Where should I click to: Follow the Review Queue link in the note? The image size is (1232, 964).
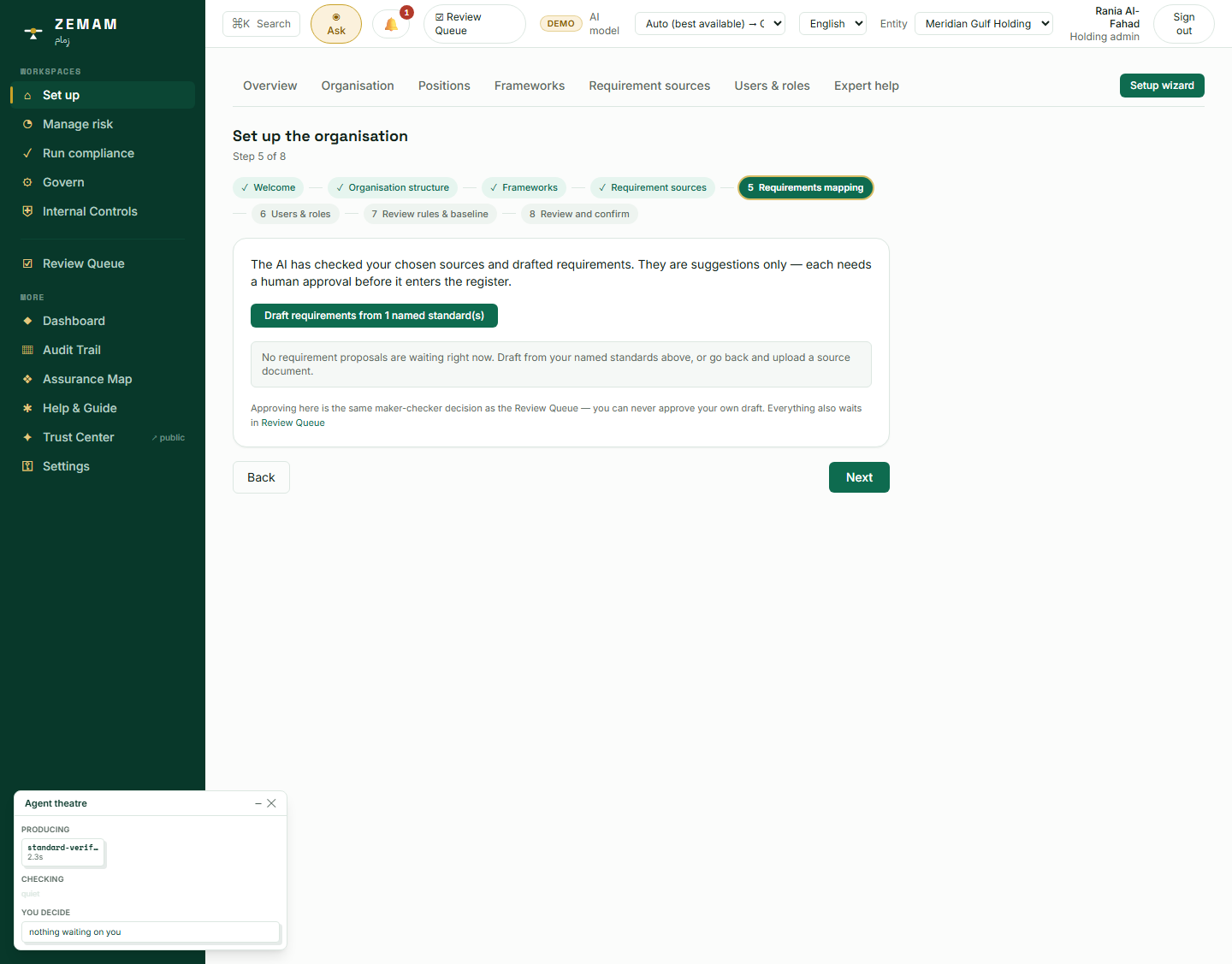(293, 423)
